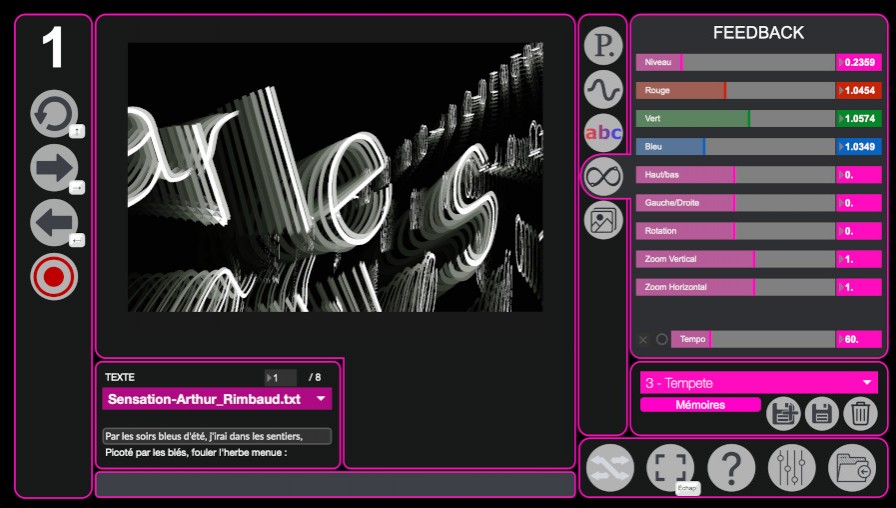Click the FEEDBACK panel title

(x=758, y=33)
